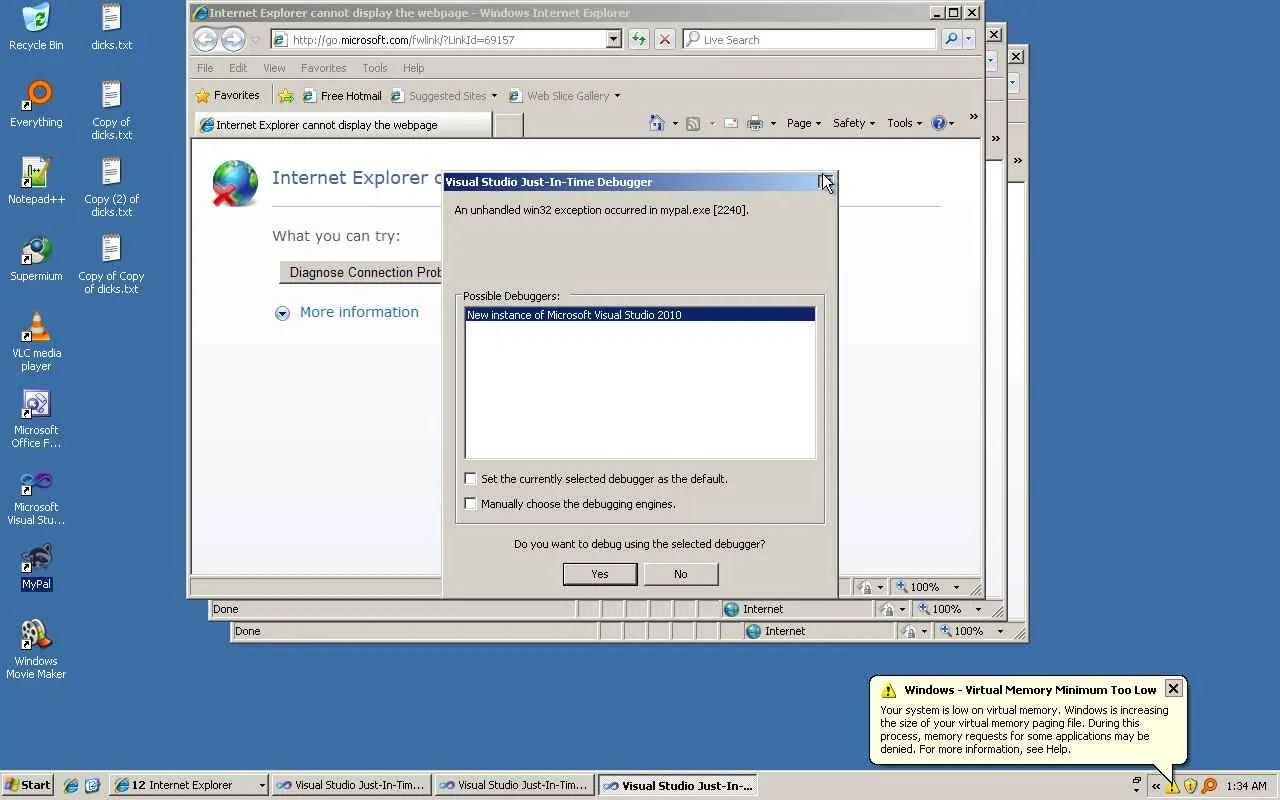Open the Safety dropdown menu
This screenshot has height=800, width=1280.
click(x=853, y=123)
